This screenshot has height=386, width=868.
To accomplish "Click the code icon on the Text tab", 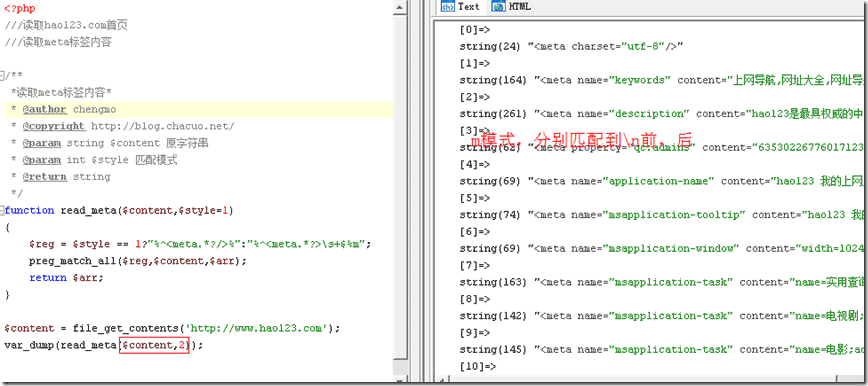I will point(448,7).
